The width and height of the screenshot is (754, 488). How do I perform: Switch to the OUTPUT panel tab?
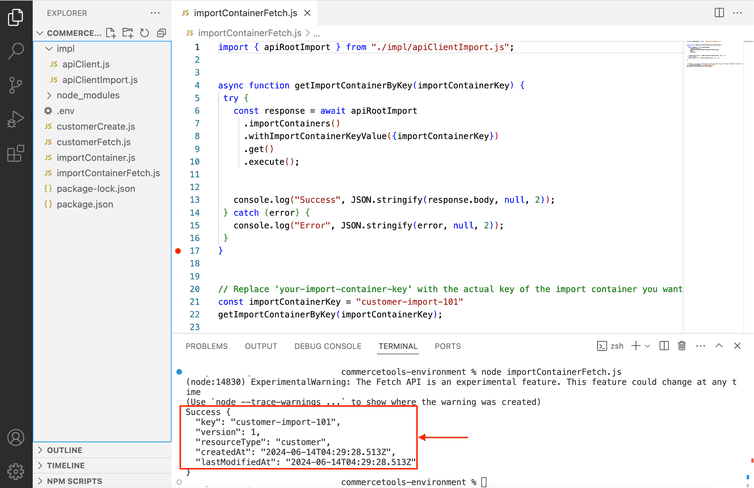click(261, 346)
